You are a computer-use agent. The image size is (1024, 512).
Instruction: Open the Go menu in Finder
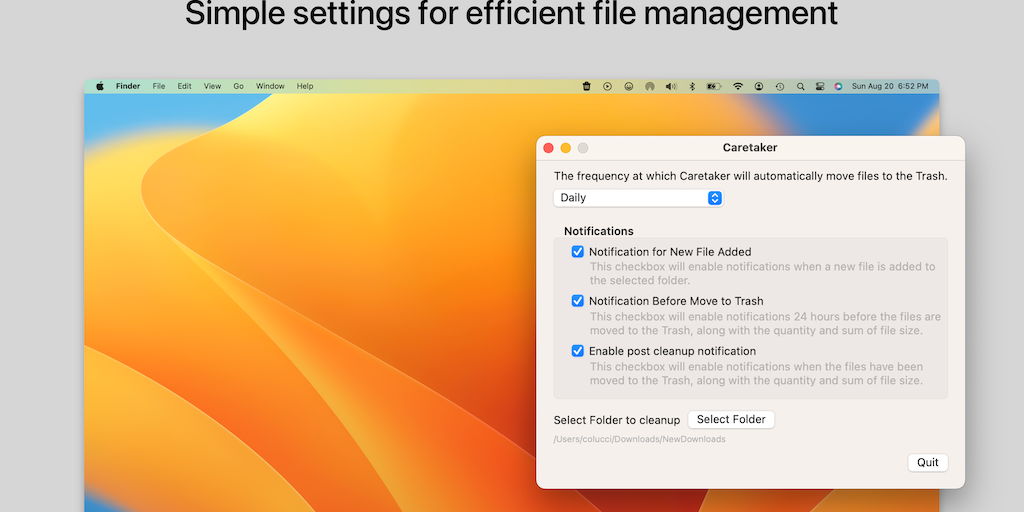pos(238,87)
